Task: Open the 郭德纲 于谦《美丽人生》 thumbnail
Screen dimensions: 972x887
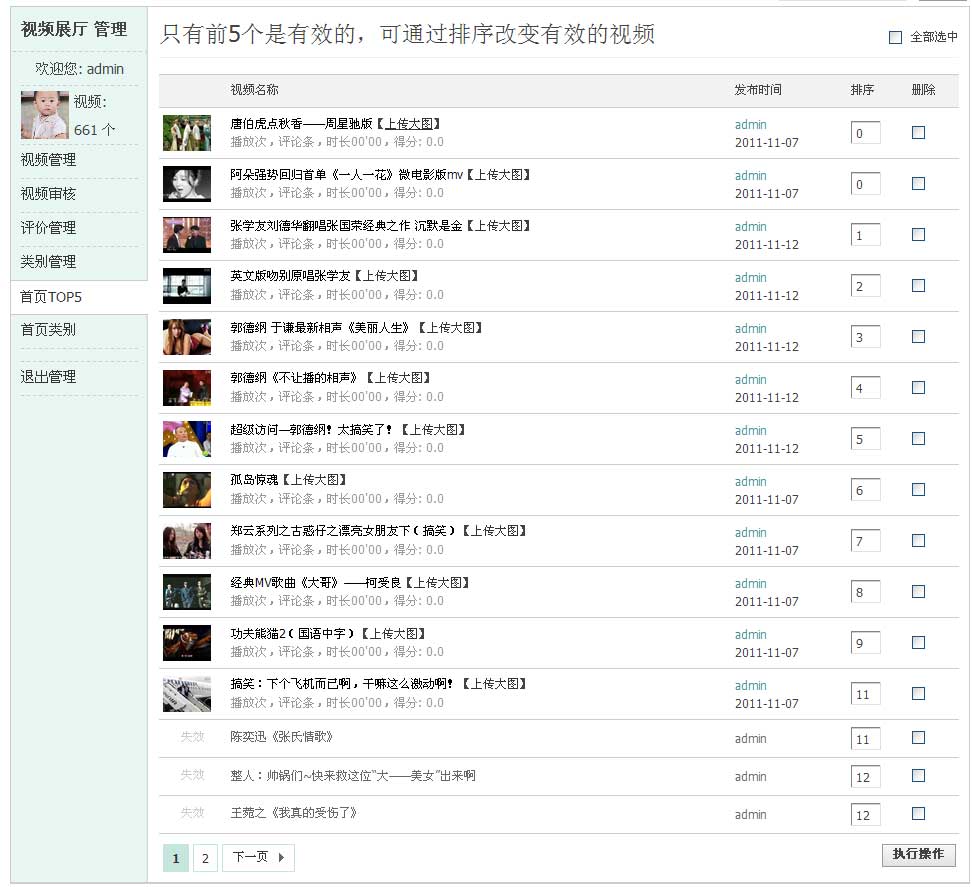Action: pos(187,337)
